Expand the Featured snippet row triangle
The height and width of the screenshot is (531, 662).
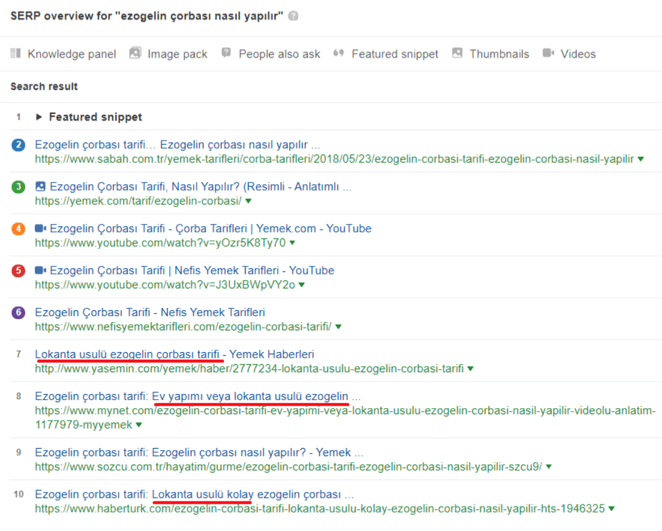click(x=39, y=117)
